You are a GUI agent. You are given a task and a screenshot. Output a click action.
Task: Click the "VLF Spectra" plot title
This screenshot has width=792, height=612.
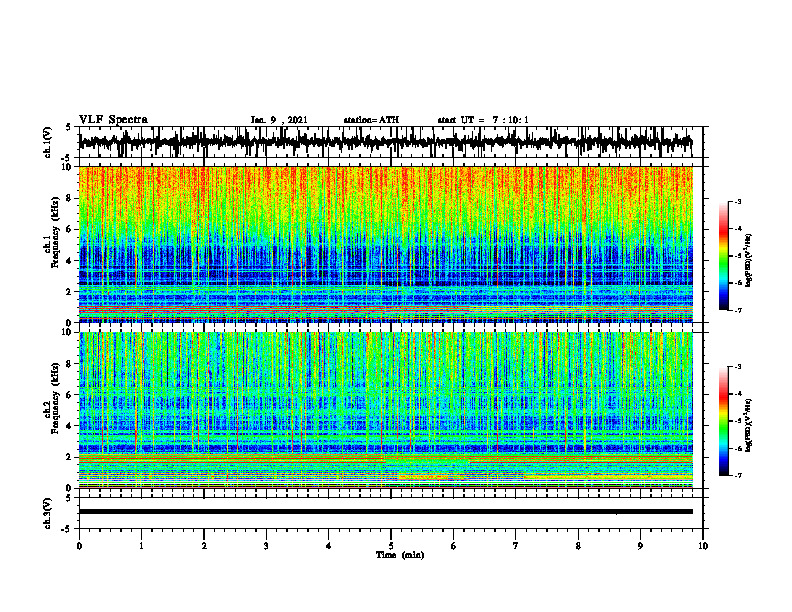point(113,120)
